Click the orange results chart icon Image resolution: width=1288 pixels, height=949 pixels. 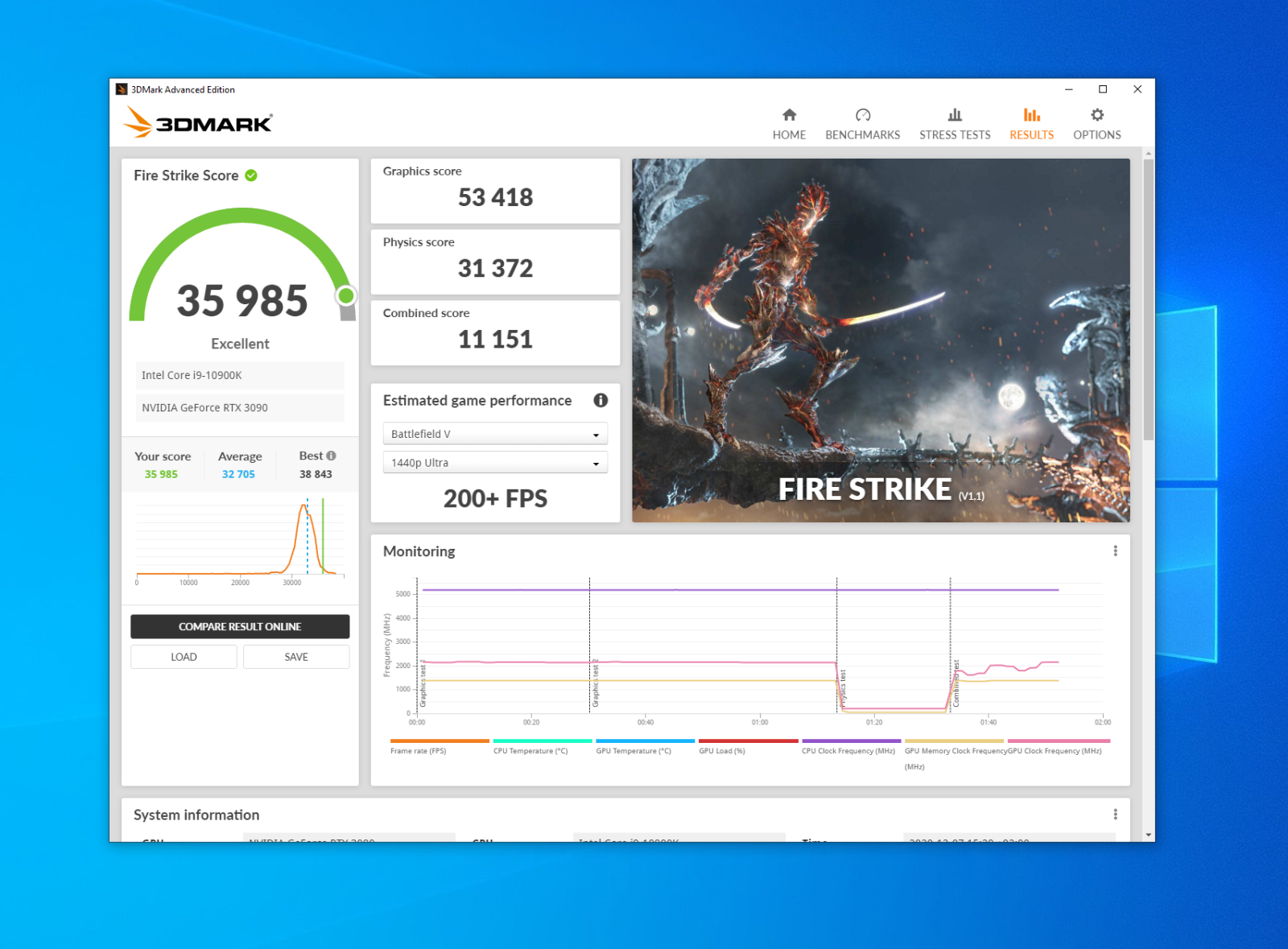1032,115
